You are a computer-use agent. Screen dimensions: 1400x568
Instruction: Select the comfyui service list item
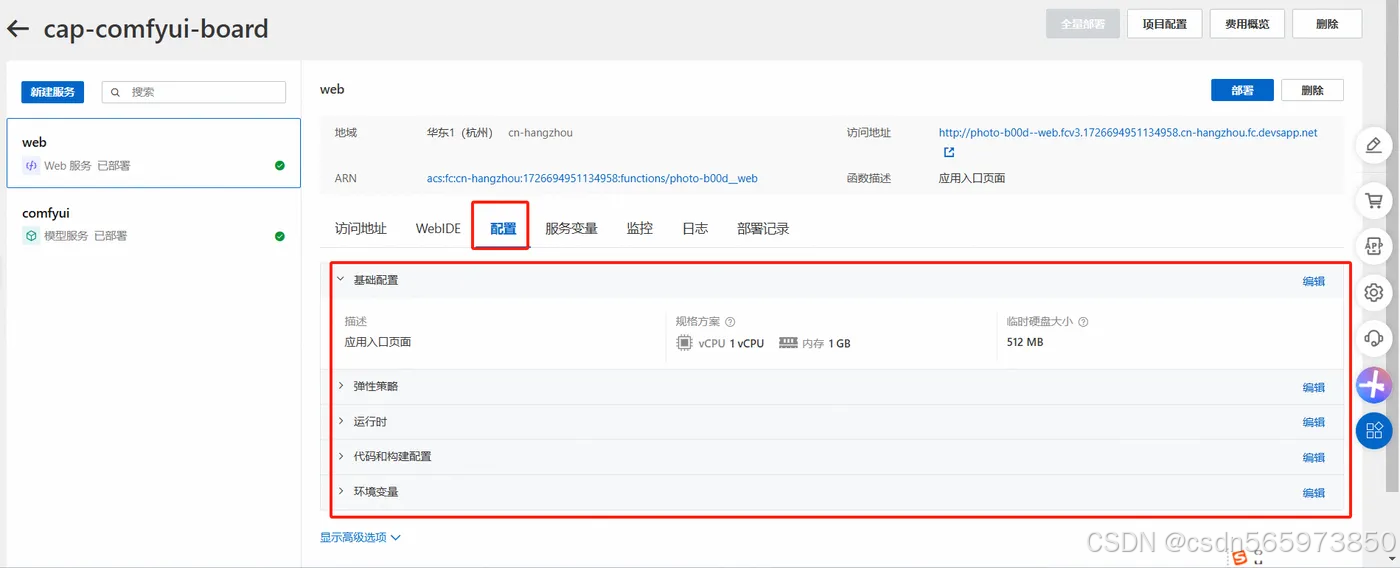154,224
